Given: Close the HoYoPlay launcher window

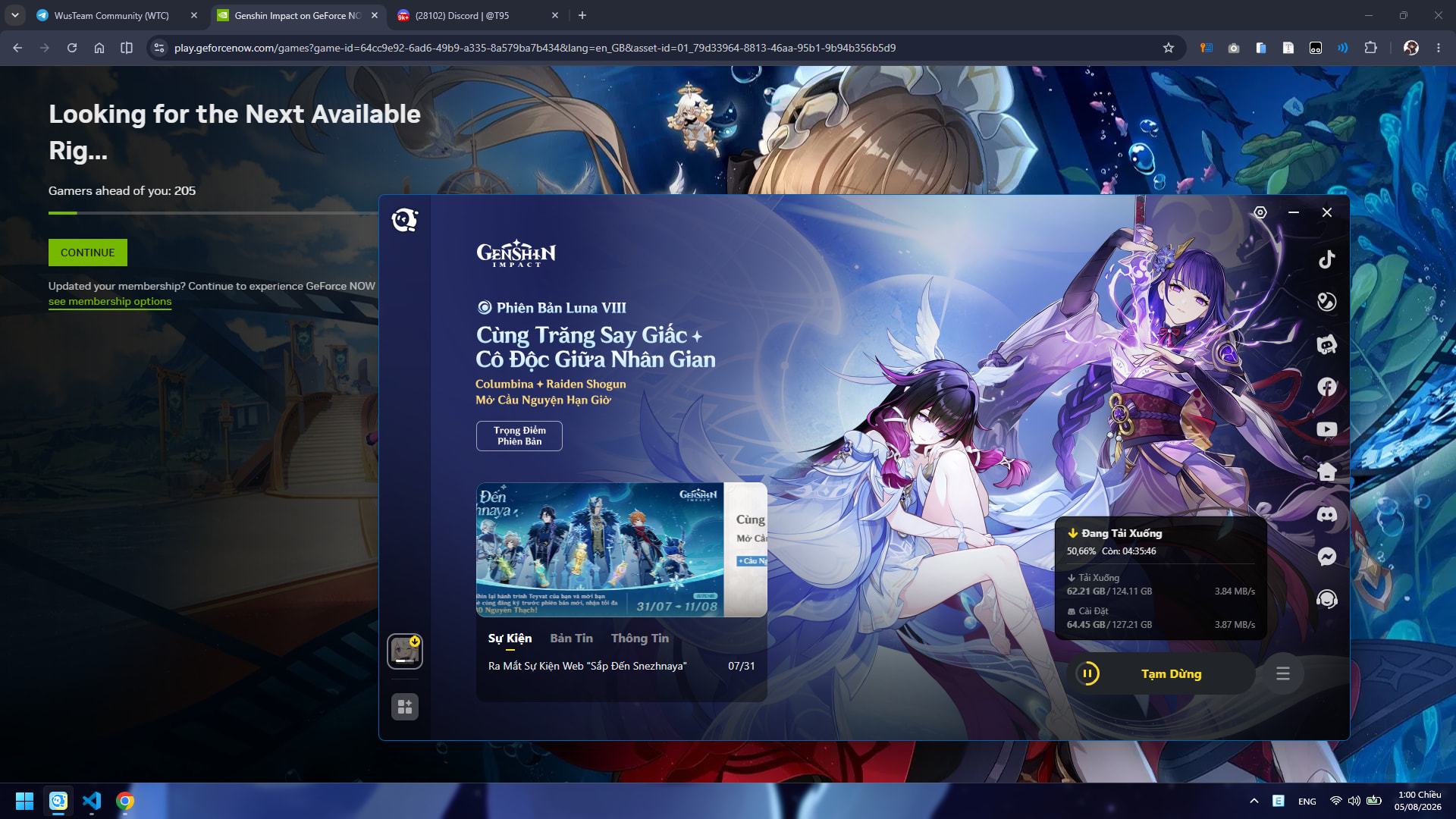Looking at the screenshot, I should coord(1327,212).
